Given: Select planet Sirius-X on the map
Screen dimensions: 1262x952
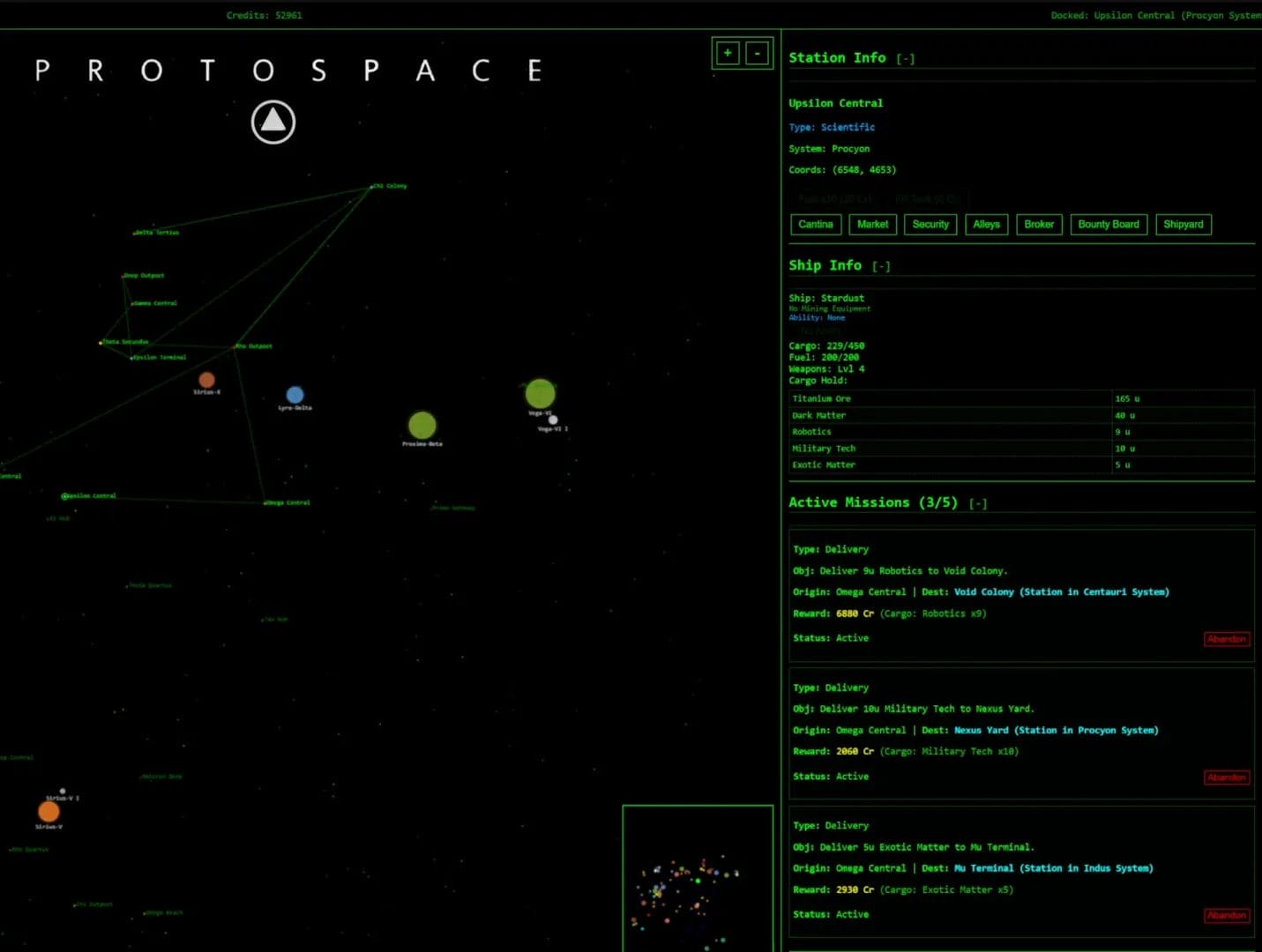Looking at the screenshot, I should (206, 380).
